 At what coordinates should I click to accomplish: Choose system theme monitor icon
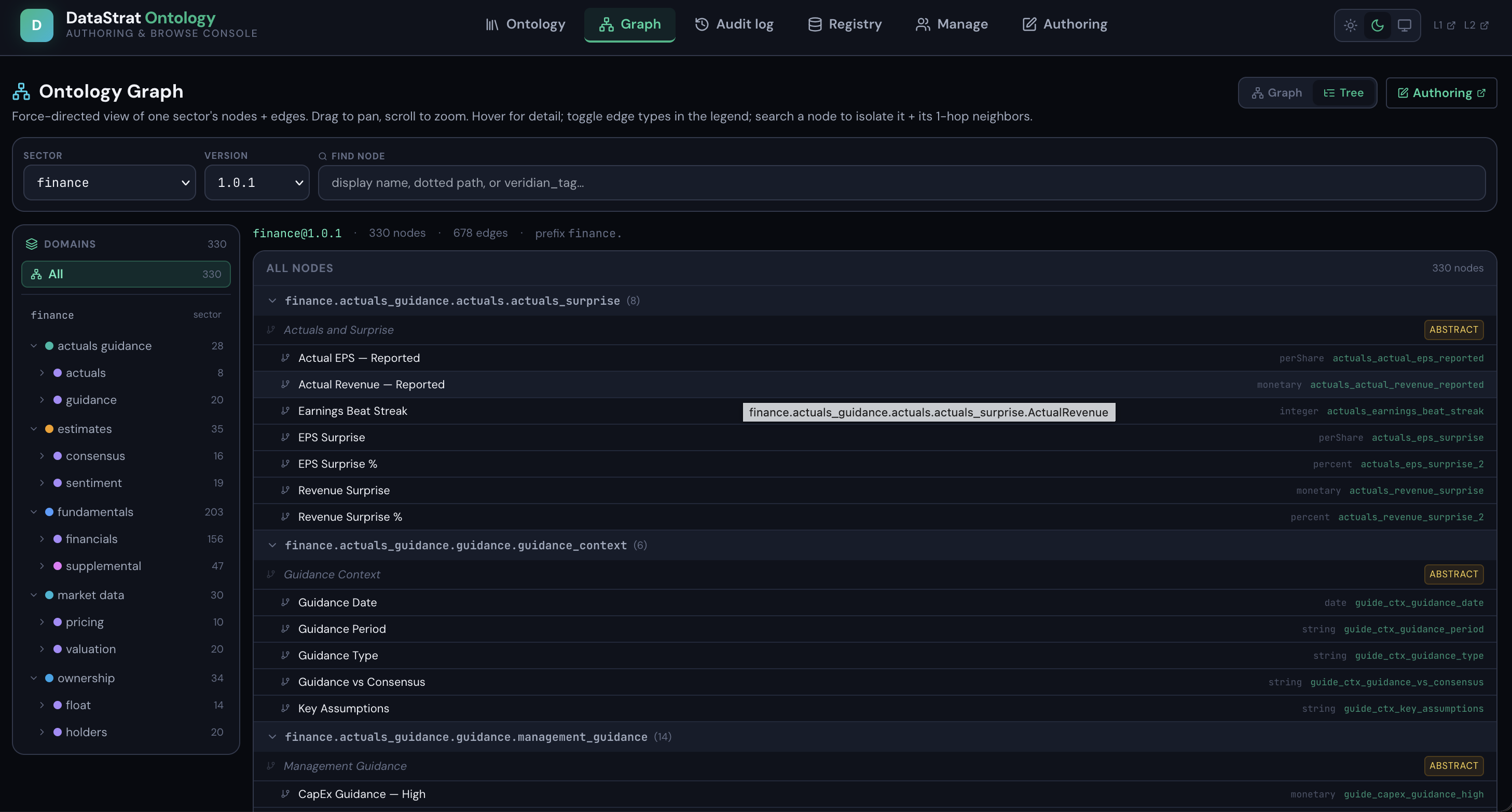pyautogui.click(x=1404, y=25)
